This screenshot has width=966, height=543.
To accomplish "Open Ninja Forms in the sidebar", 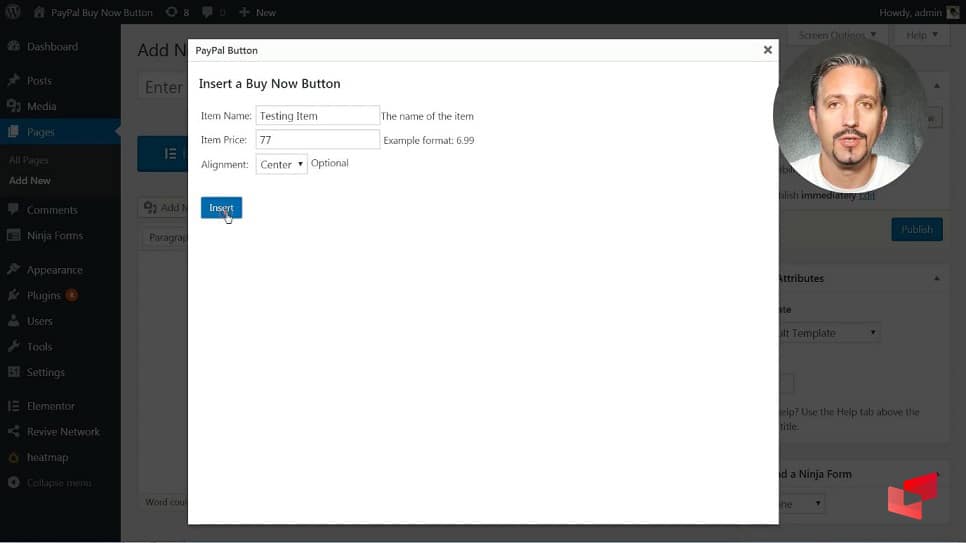I will coord(54,236).
